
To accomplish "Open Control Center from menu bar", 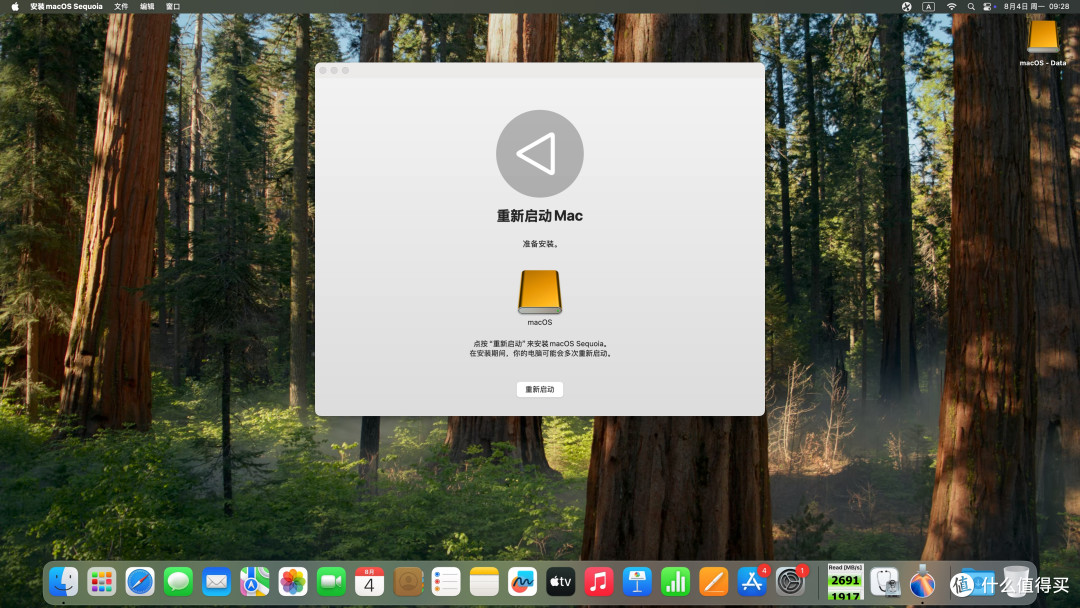I will (988, 6).
